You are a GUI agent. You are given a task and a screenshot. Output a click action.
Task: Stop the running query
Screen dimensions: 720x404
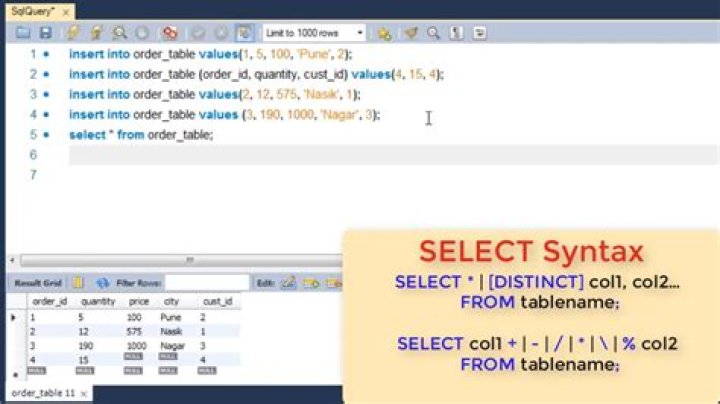click(x=142, y=33)
